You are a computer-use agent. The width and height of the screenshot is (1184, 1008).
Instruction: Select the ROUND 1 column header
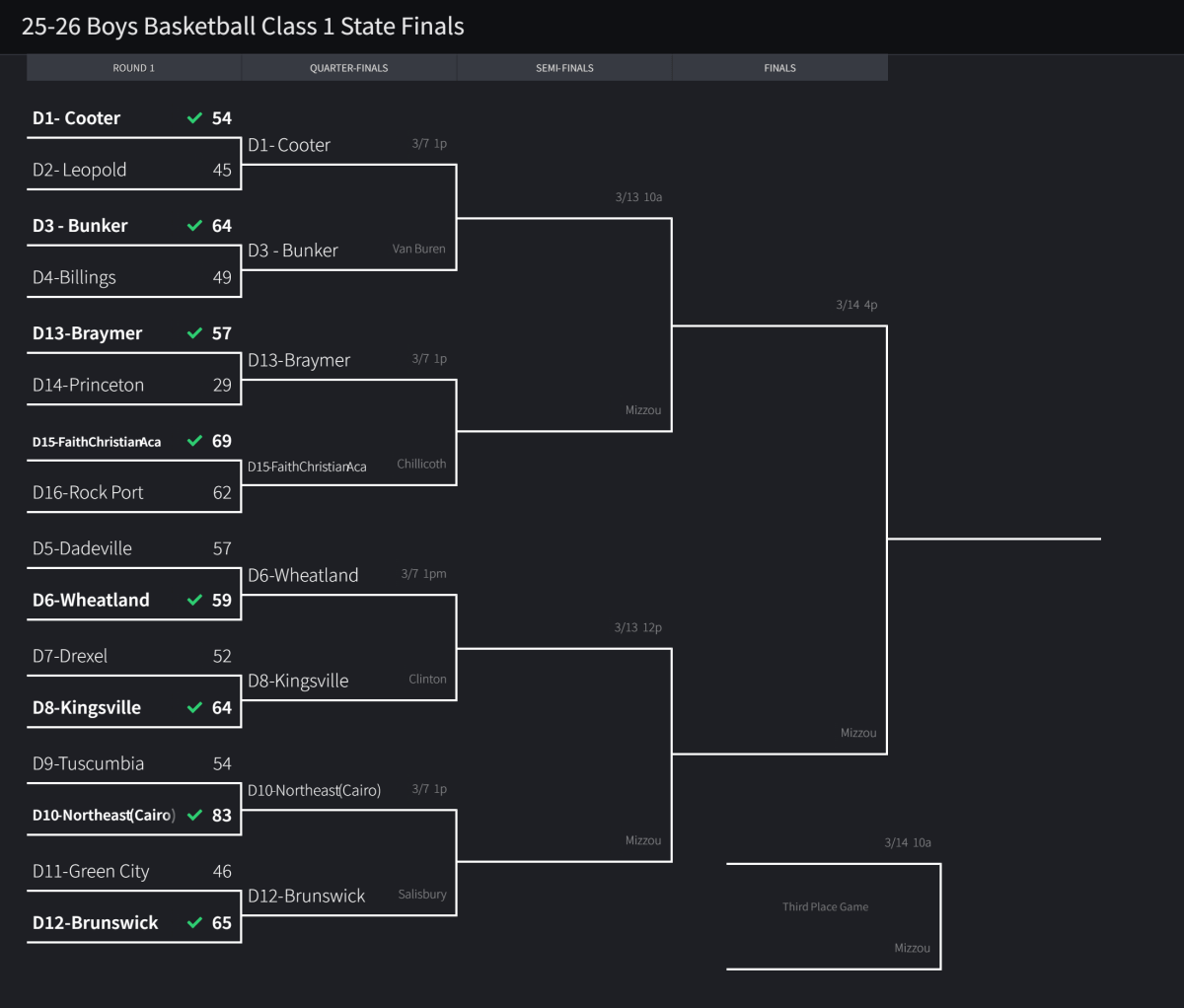134,68
